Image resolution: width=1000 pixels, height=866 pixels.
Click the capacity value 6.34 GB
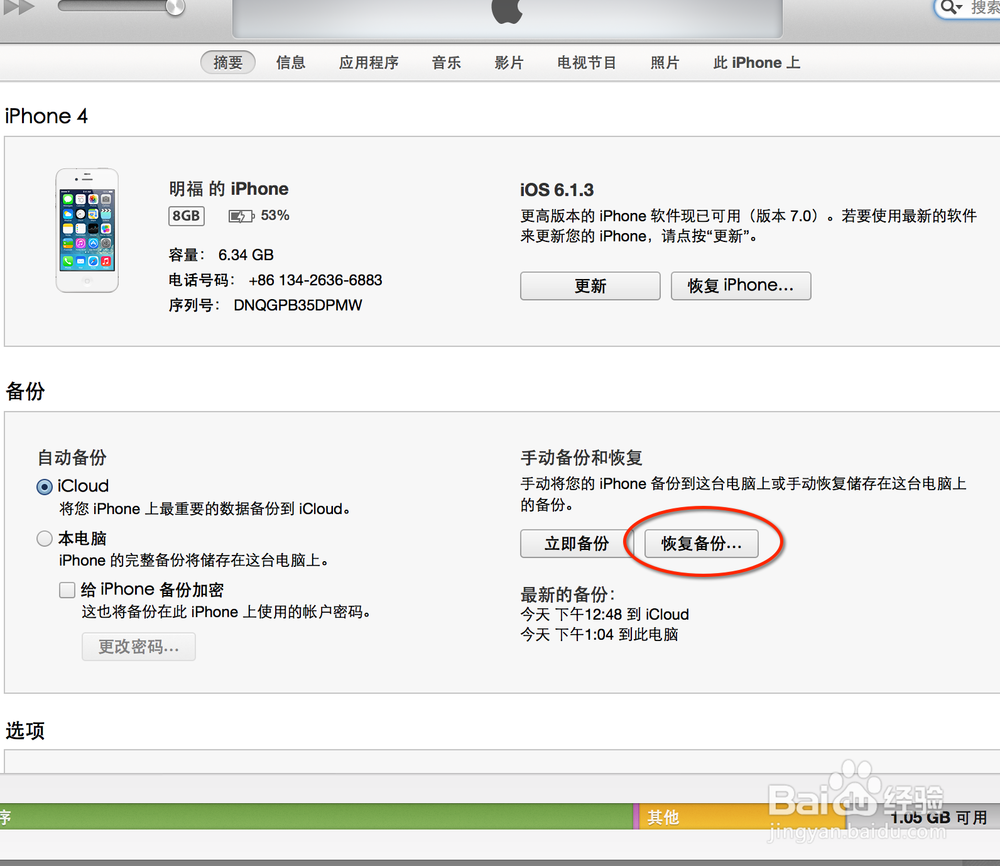(x=246, y=255)
